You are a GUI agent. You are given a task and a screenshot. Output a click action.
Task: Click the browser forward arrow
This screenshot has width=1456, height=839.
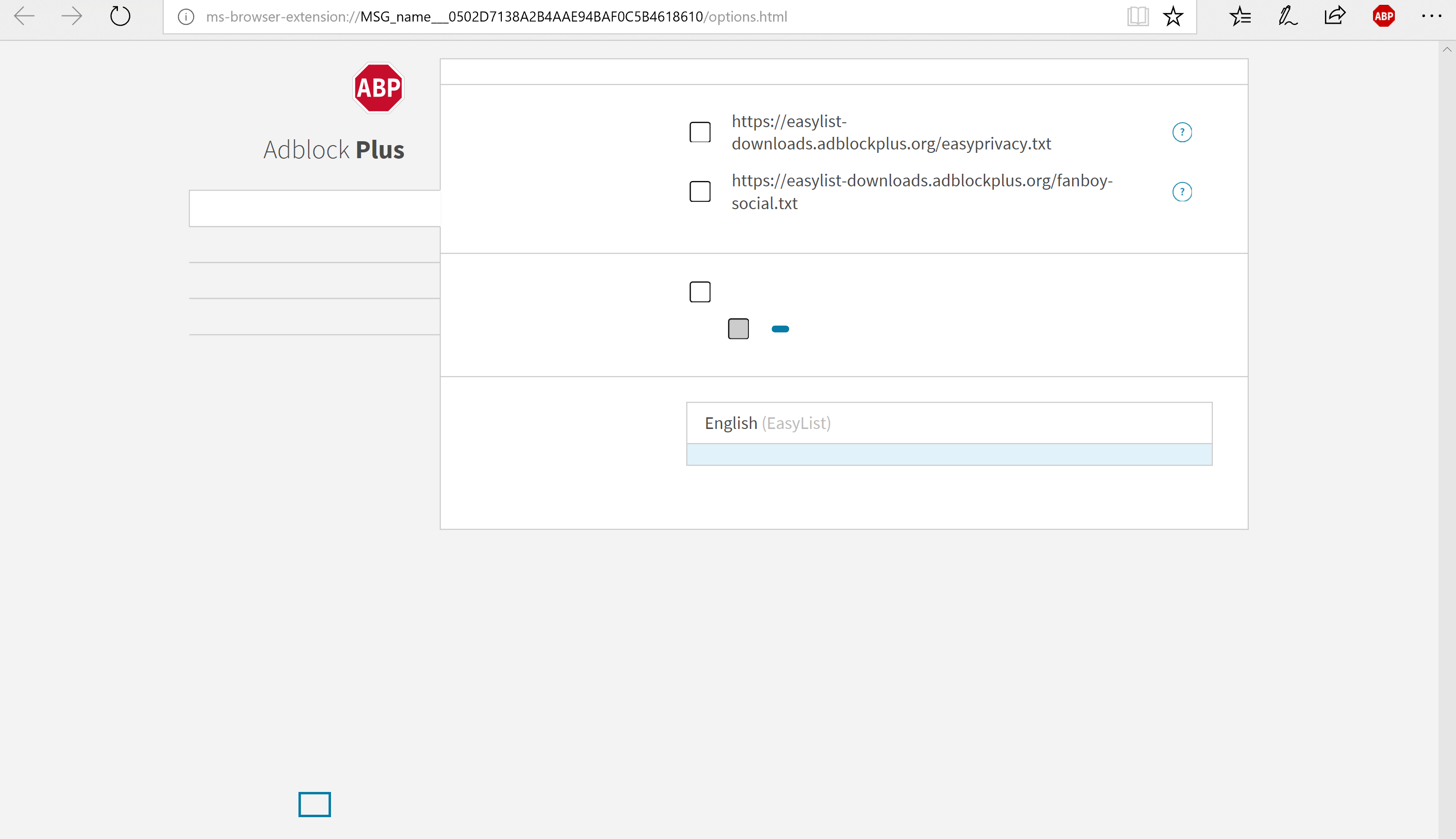pos(71,16)
